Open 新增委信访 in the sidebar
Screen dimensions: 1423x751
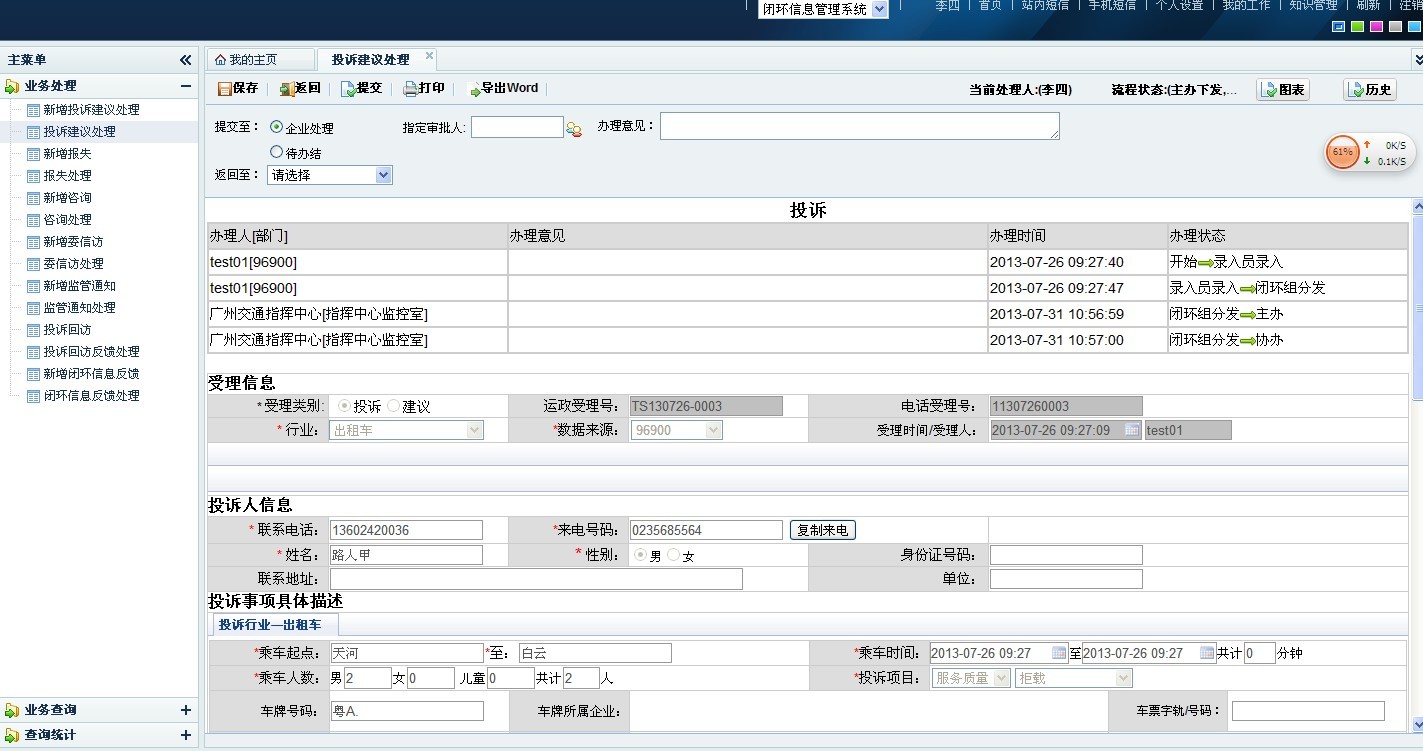click(73, 242)
